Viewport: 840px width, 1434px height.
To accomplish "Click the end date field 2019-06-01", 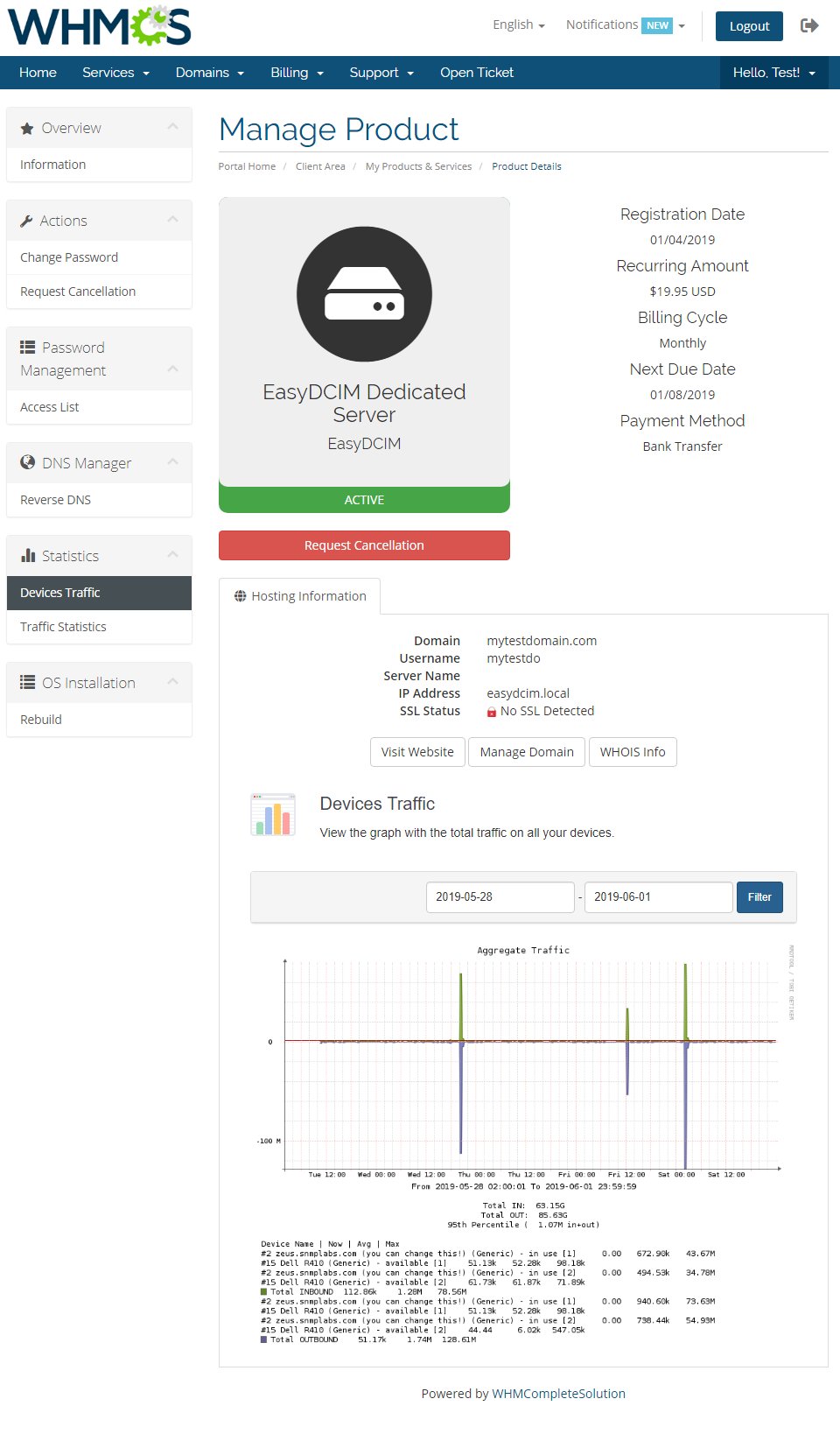I will 659,897.
